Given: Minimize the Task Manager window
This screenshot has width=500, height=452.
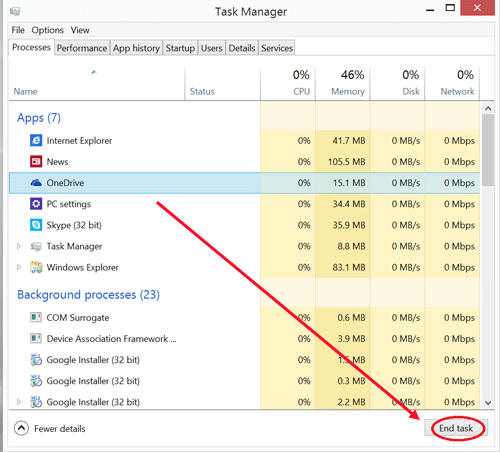Looking at the screenshot, I should [x=430, y=9].
